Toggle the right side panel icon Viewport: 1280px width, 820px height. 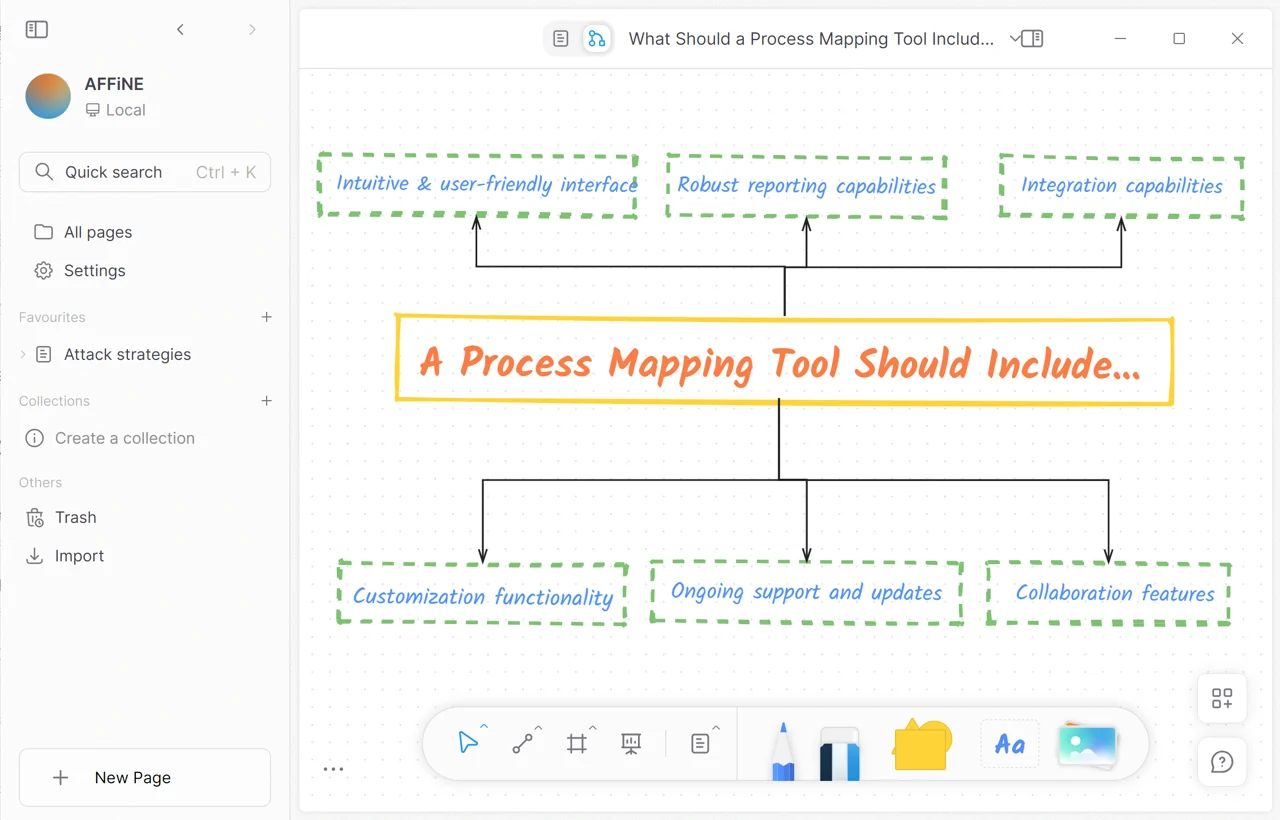[1033, 39]
